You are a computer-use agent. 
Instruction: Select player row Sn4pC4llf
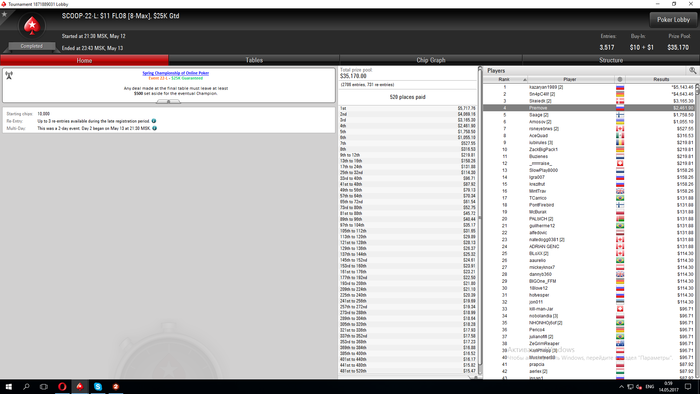(588, 94)
